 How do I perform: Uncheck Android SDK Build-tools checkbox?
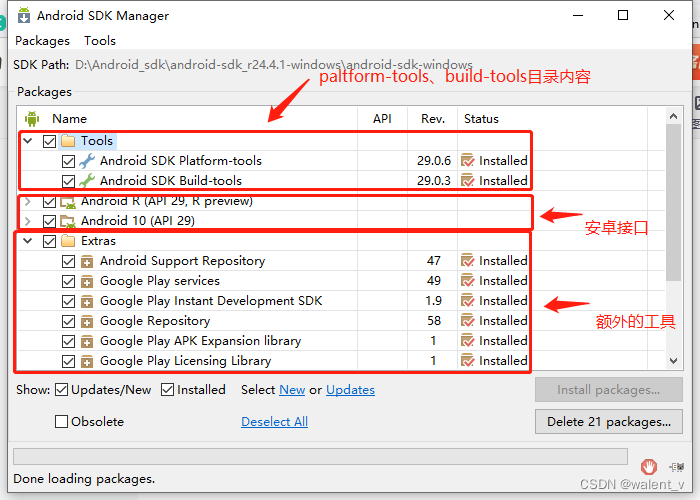(68, 181)
